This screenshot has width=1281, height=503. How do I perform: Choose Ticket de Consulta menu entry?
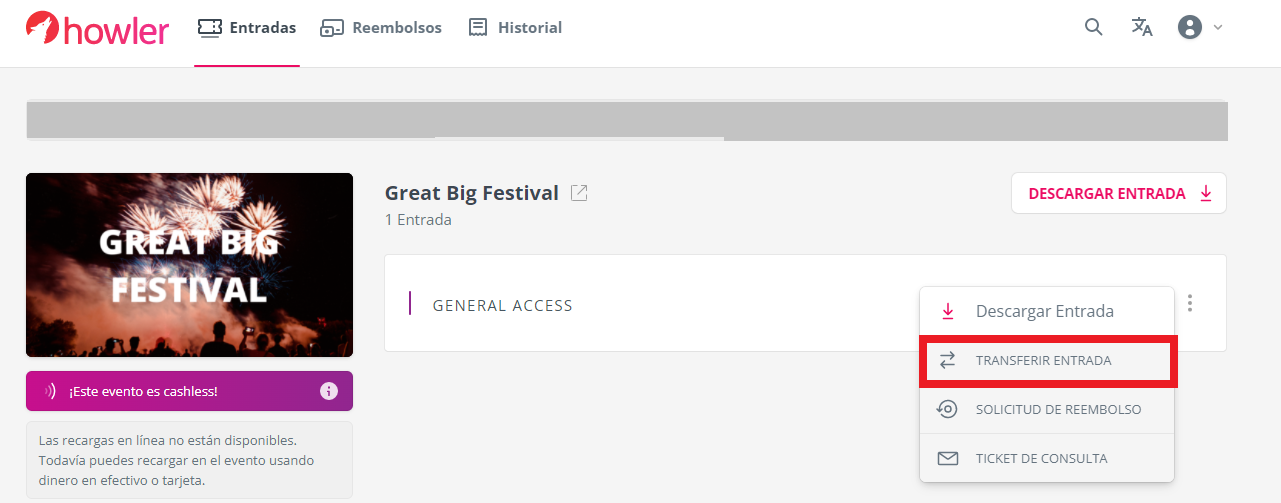coord(1047,458)
